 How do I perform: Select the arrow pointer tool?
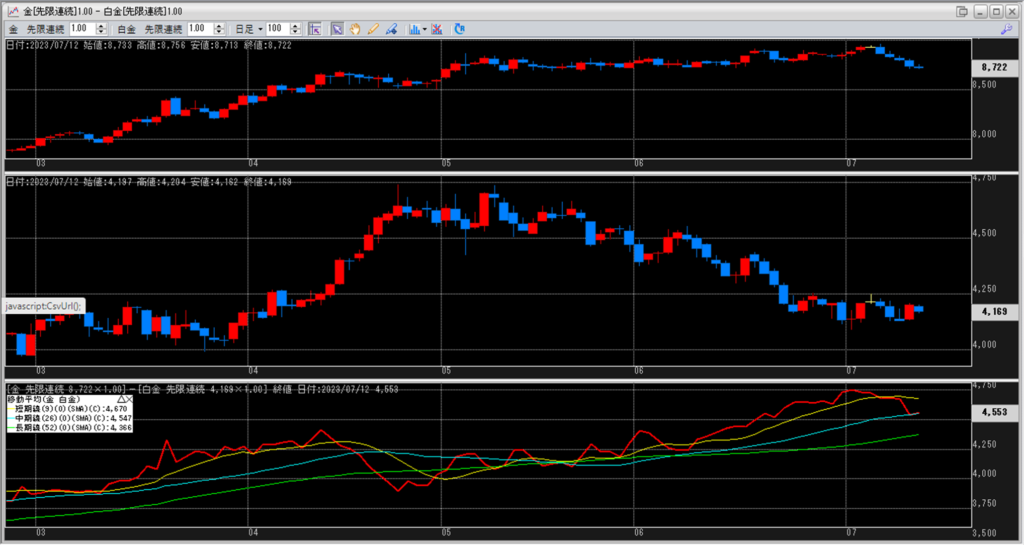(x=337, y=29)
